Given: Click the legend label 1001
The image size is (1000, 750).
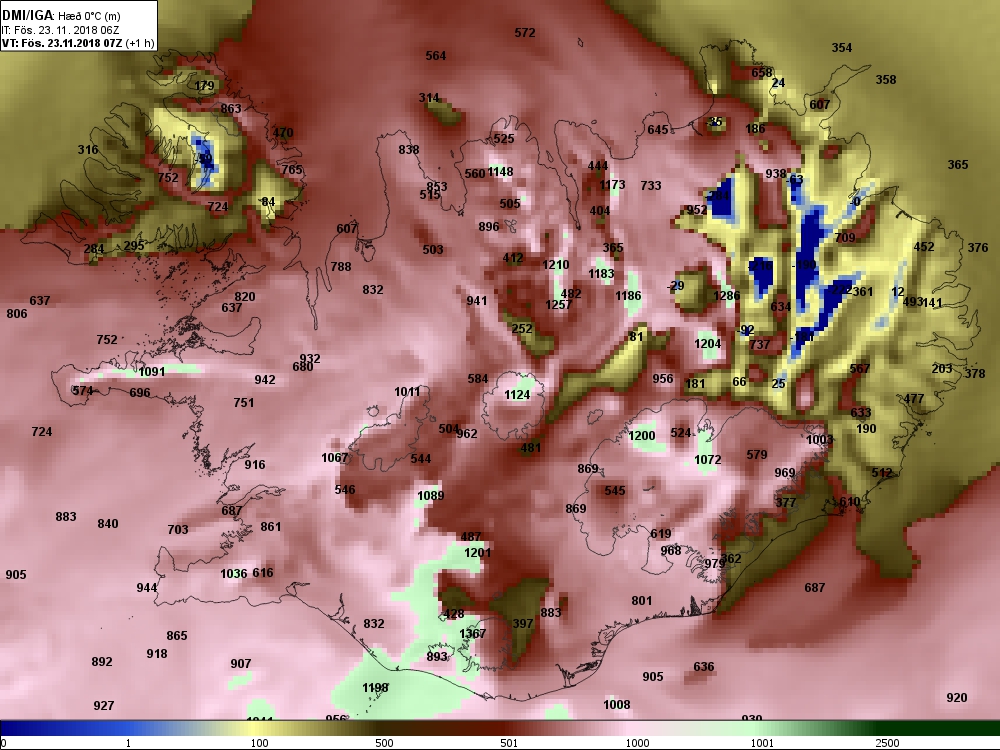Looking at the screenshot, I should tap(762, 743).
